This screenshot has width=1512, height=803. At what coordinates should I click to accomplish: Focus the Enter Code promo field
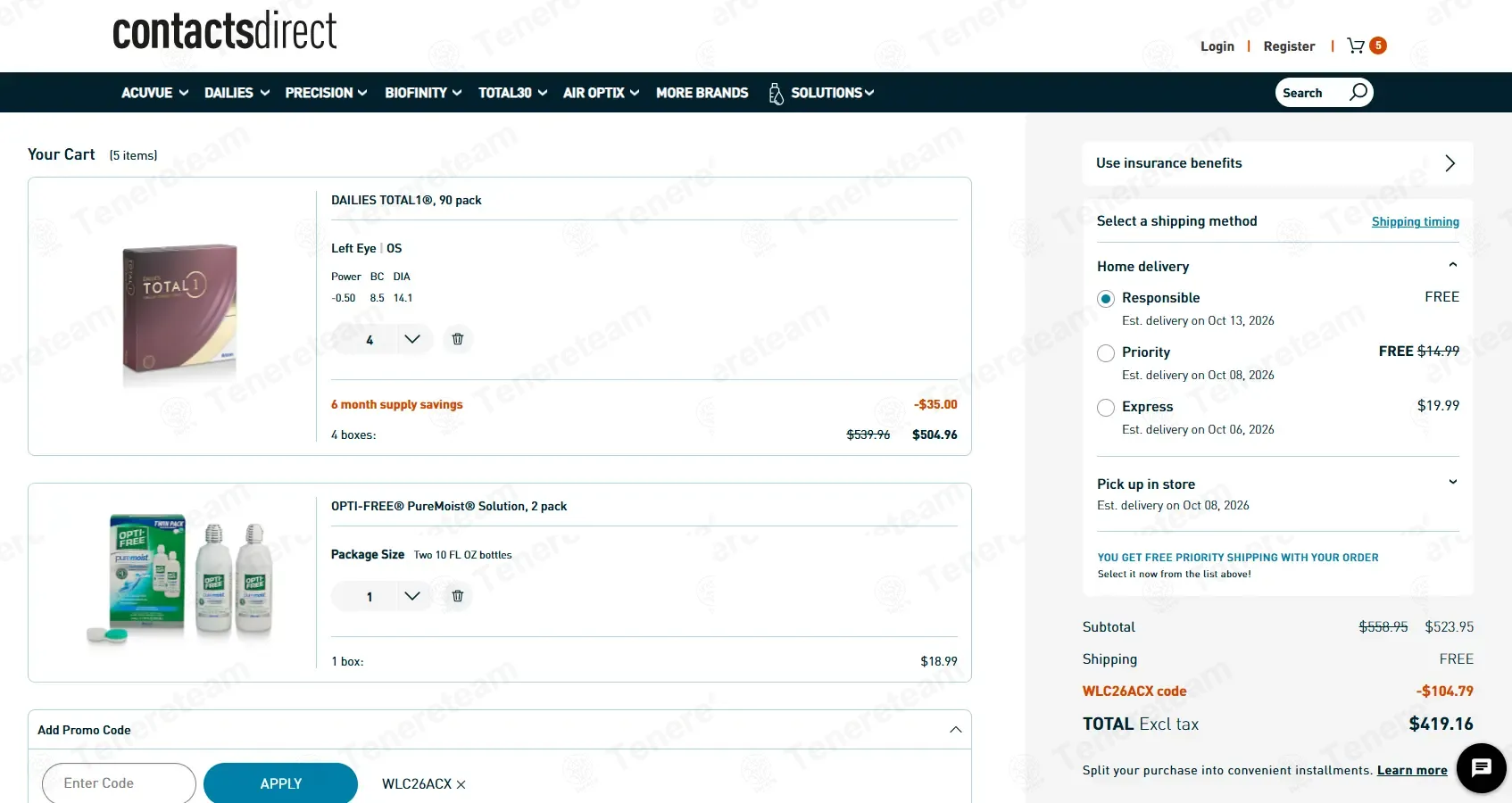pyautogui.click(x=119, y=783)
